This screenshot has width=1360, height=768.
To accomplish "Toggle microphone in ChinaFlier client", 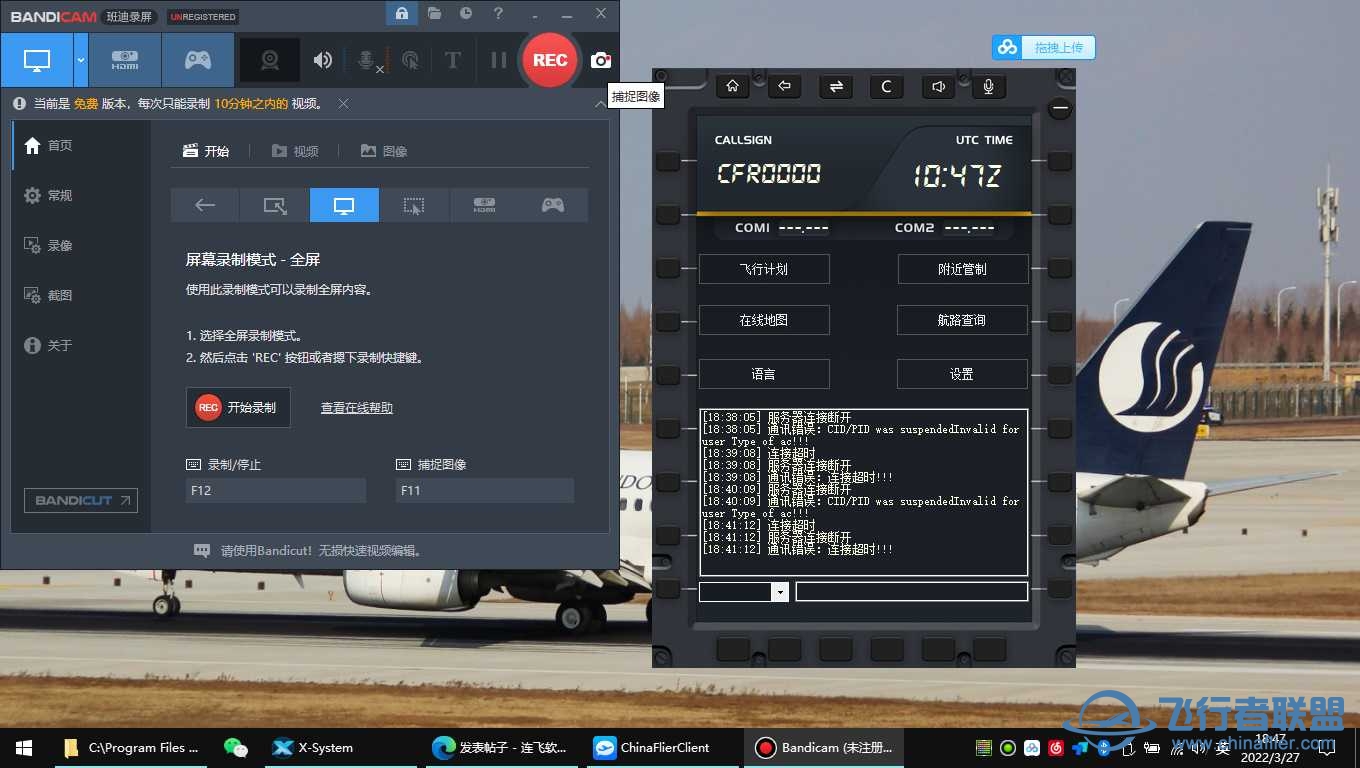I will (x=988, y=86).
